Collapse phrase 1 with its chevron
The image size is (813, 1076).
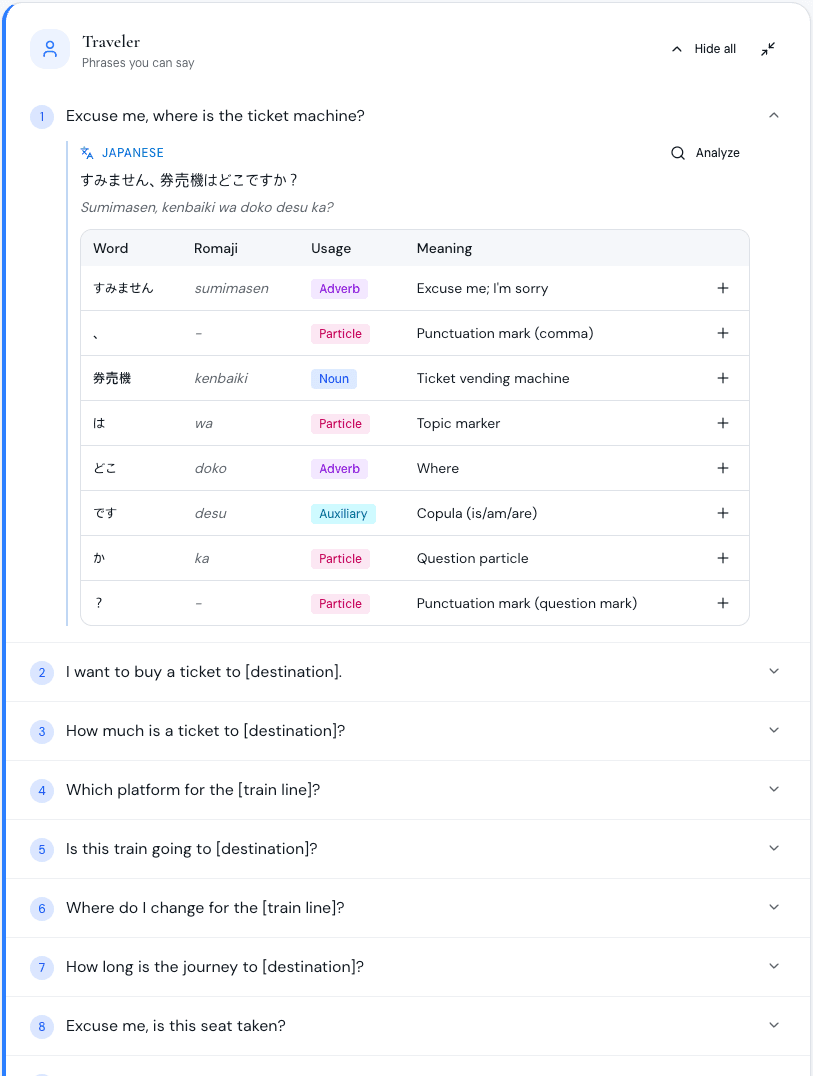774,115
